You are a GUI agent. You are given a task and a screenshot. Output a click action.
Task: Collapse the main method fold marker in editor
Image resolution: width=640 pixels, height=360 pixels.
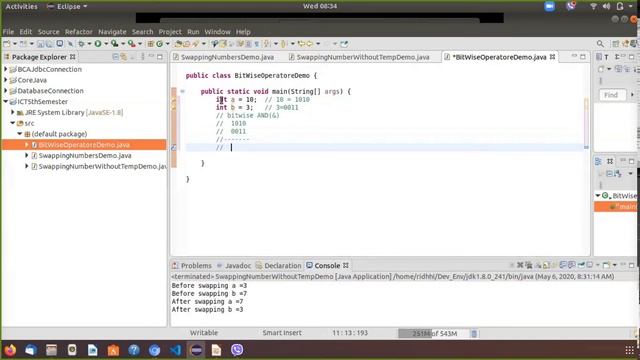click(x=182, y=91)
